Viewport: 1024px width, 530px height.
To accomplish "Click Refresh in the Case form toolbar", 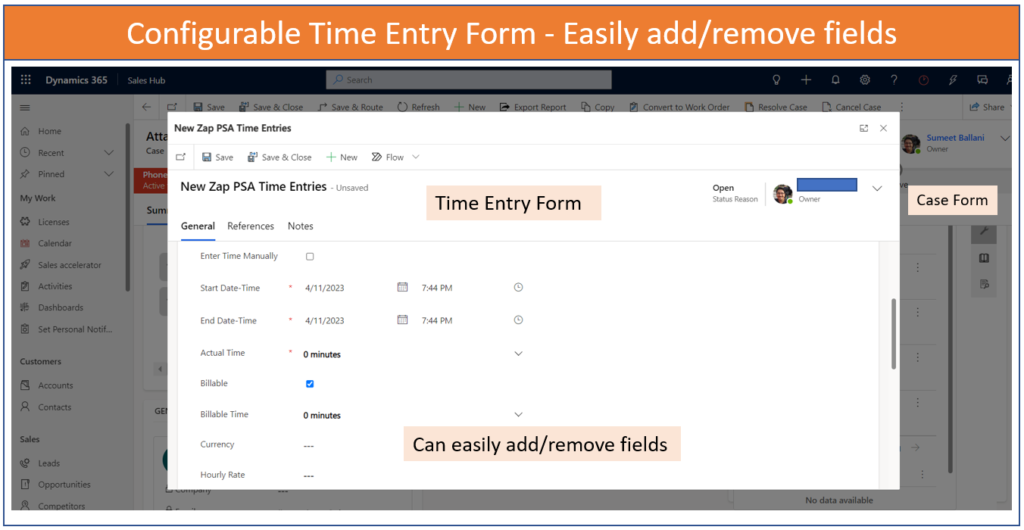I will click(419, 107).
